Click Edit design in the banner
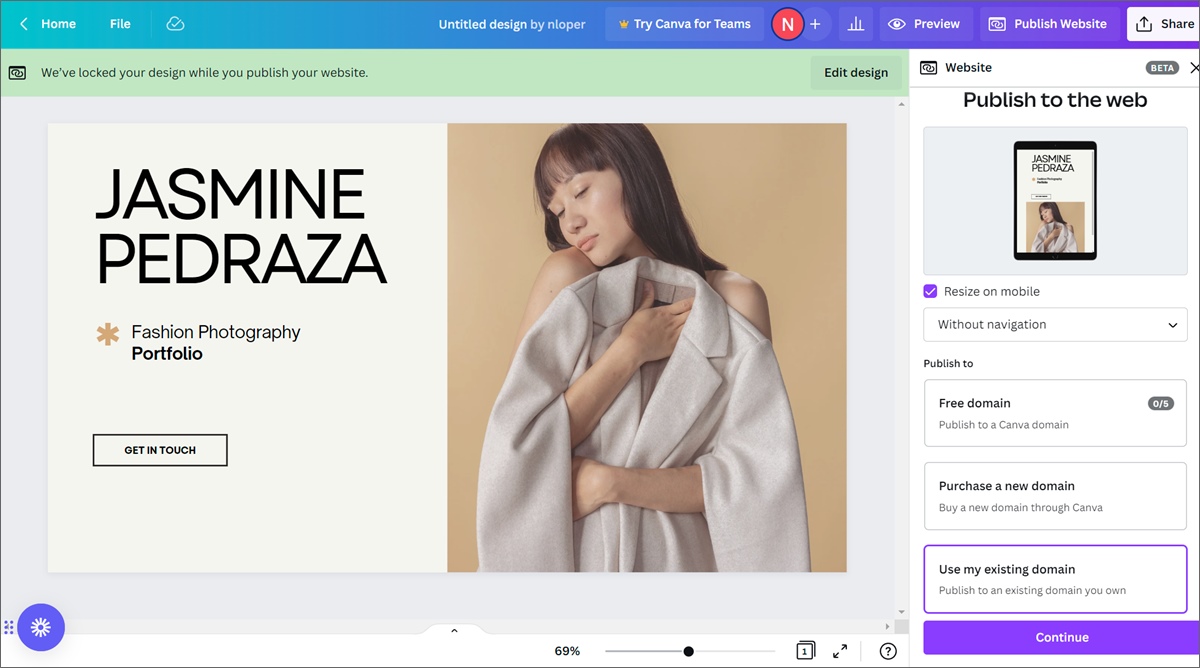The image size is (1200, 668). pos(855,72)
